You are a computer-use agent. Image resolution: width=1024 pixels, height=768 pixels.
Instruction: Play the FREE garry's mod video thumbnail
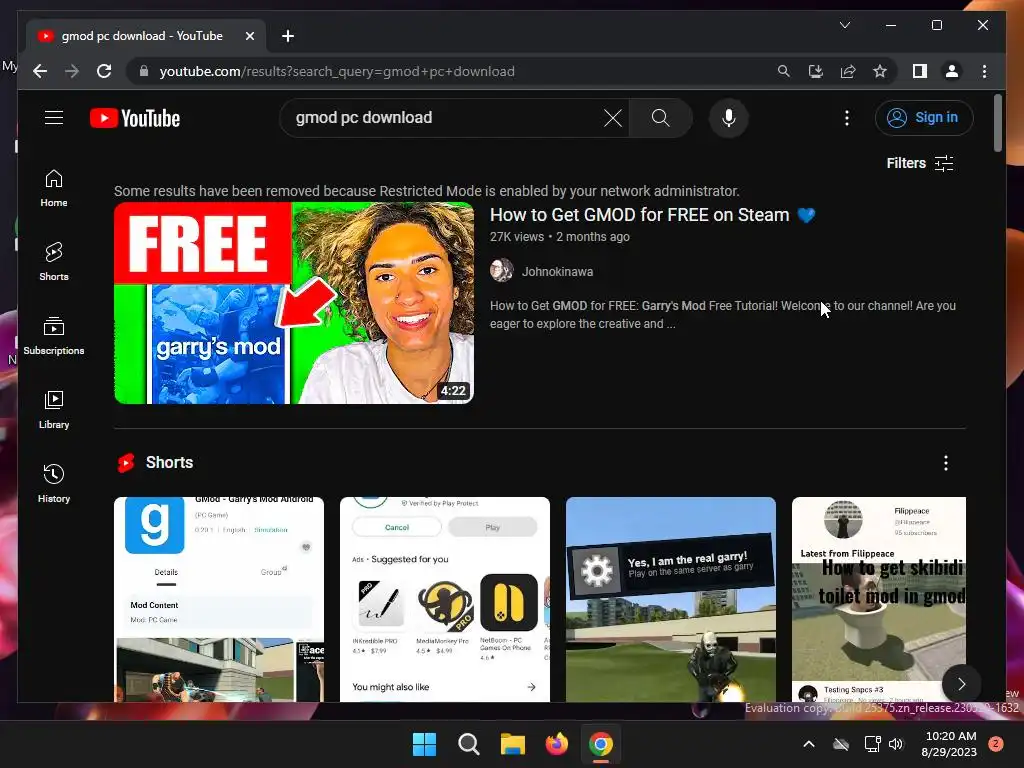(x=294, y=303)
